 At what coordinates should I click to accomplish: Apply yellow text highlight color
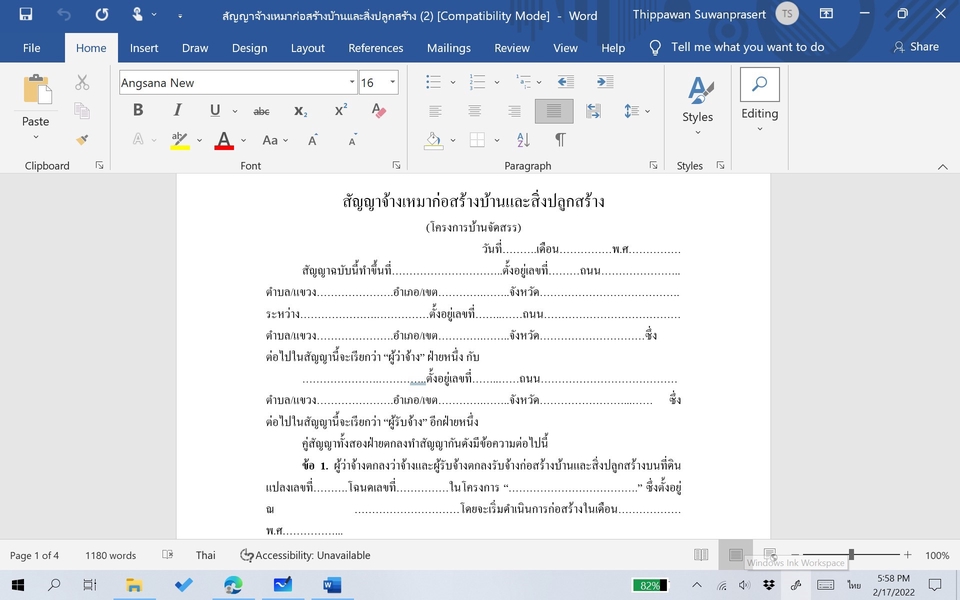click(179, 140)
